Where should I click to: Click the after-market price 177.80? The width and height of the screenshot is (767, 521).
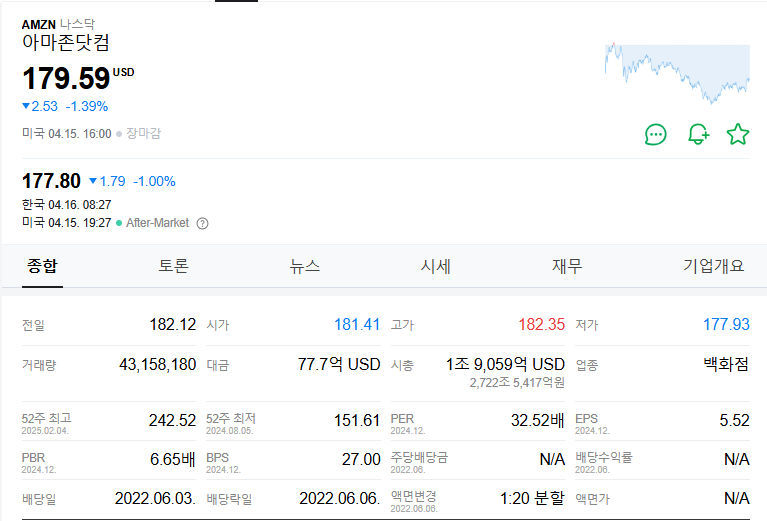point(51,181)
